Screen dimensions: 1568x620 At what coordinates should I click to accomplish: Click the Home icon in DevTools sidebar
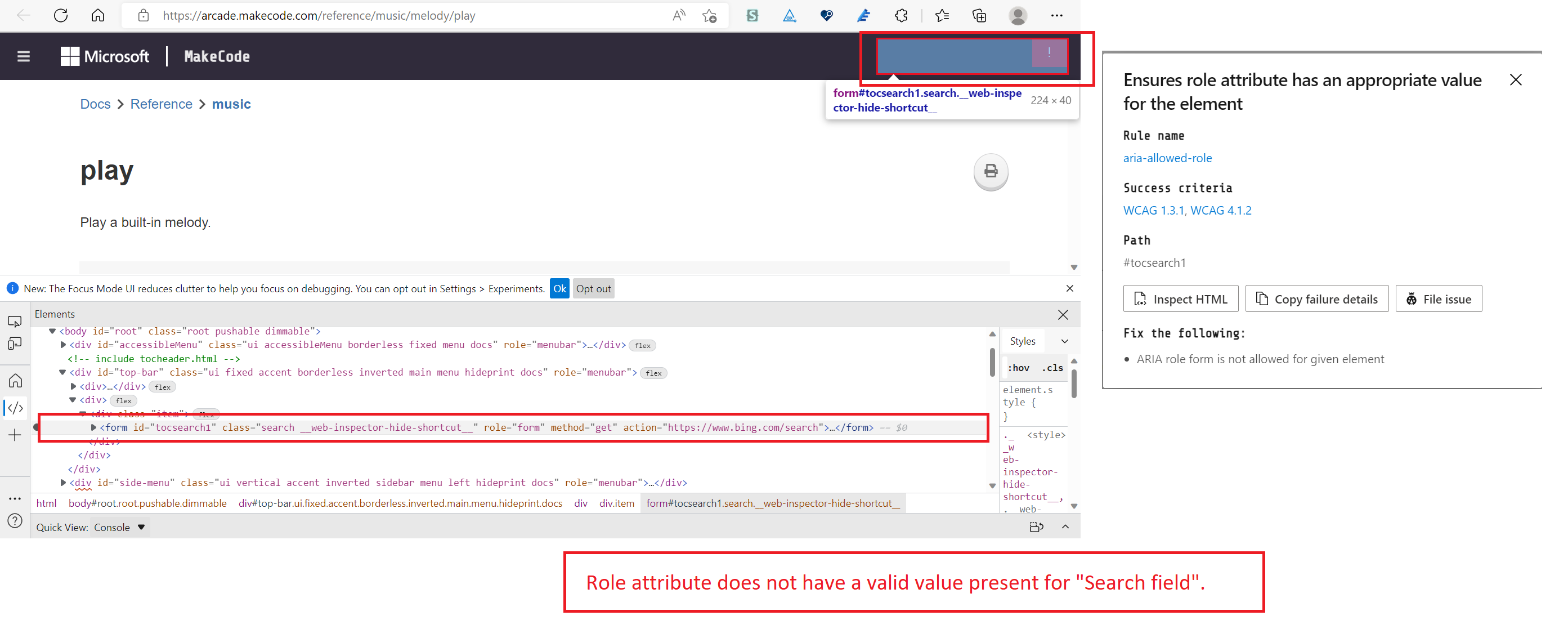point(15,380)
